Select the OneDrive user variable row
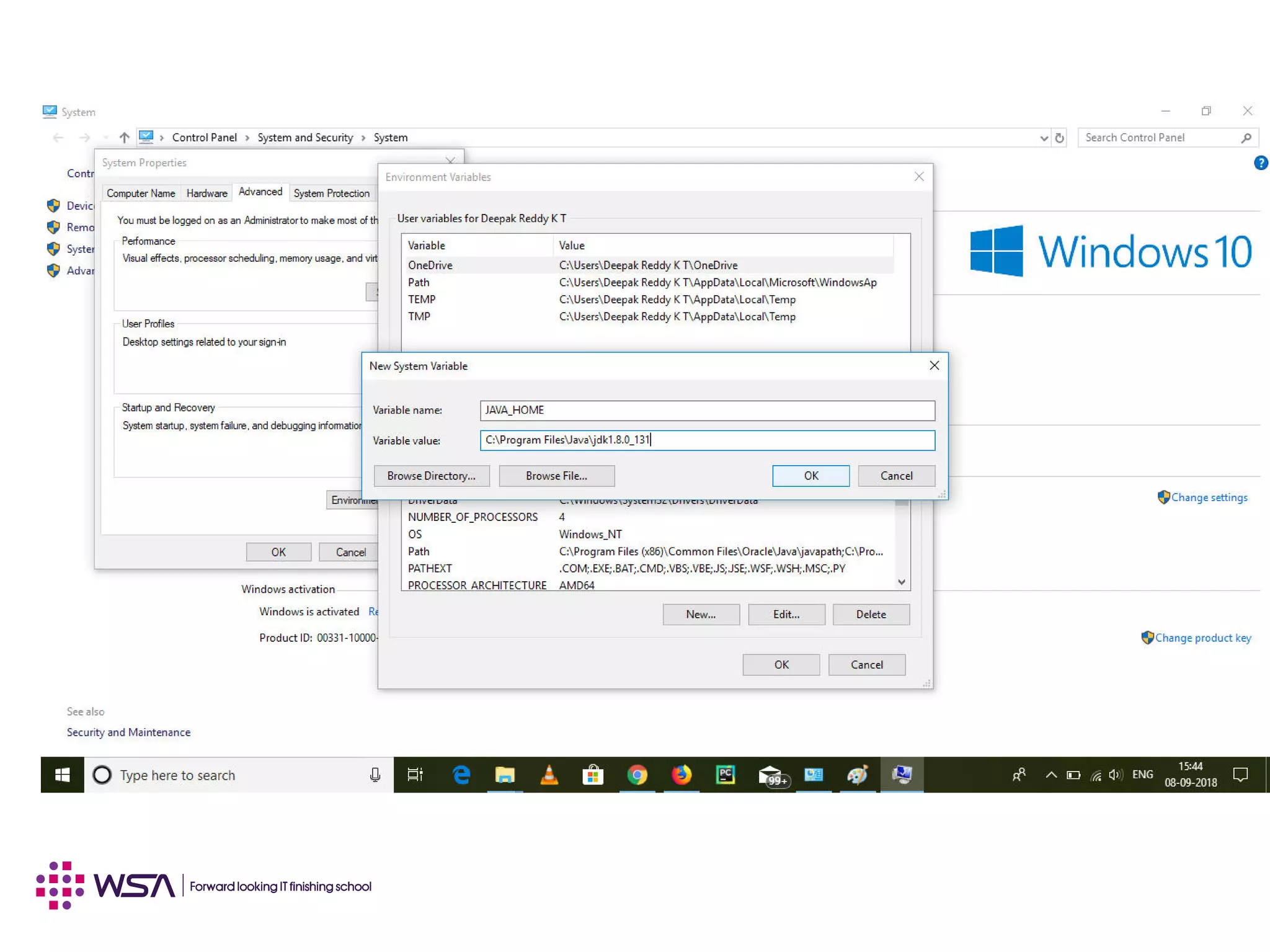The width and height of the screenshot is (1270, 952). [x=648, y=265]
